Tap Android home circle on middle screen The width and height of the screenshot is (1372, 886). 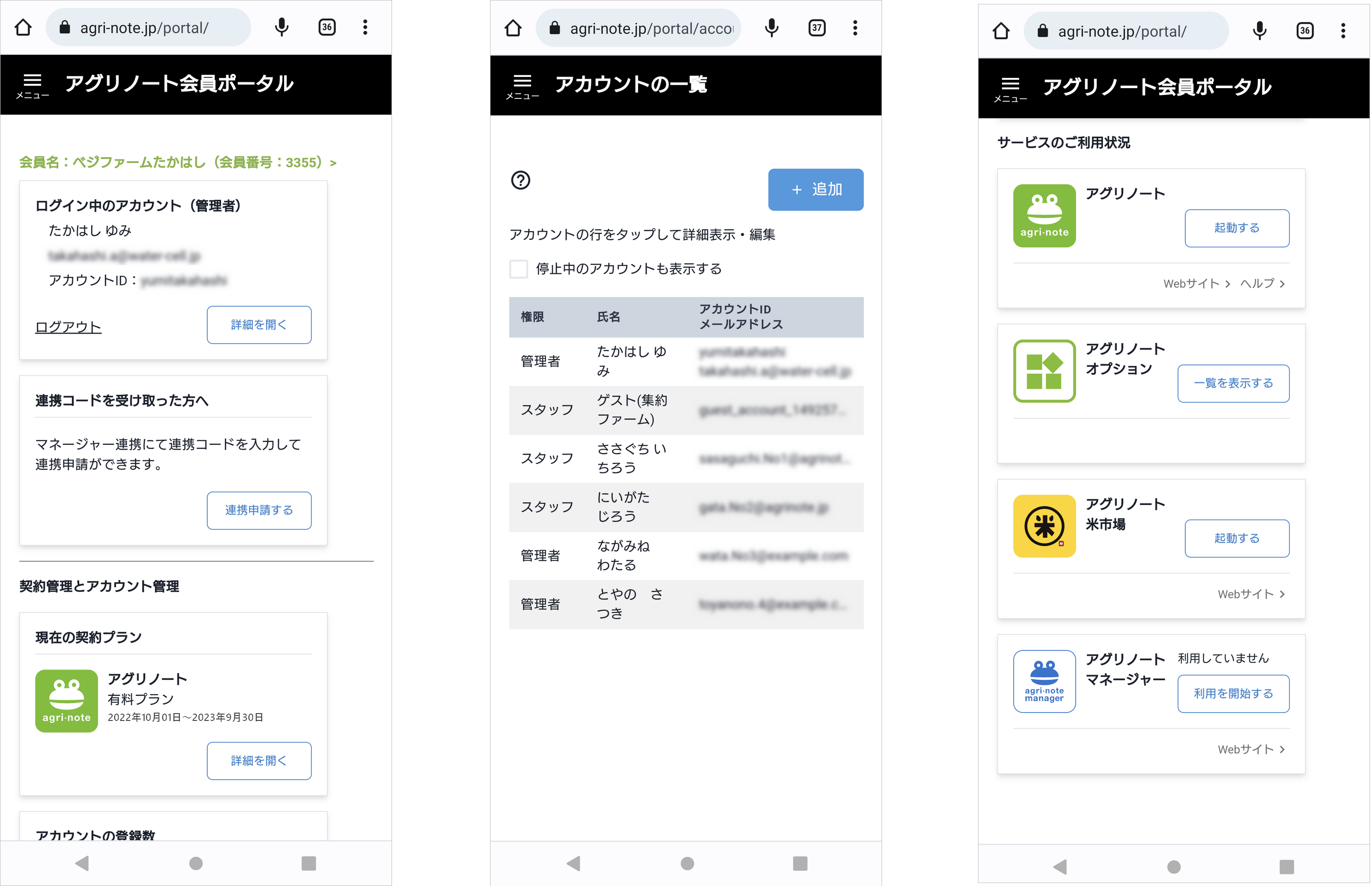click(686, 863)
